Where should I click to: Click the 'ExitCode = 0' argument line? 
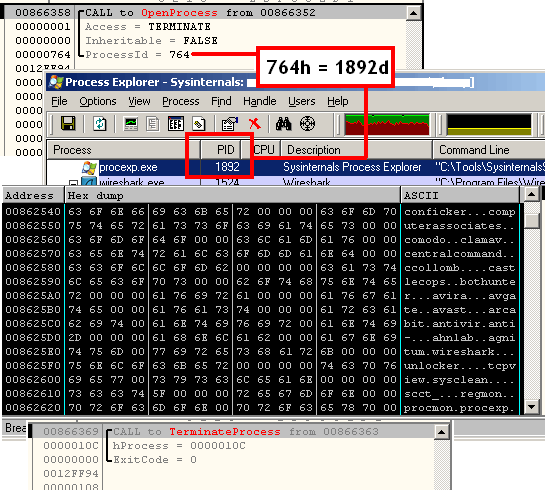[x=155, y=460]
